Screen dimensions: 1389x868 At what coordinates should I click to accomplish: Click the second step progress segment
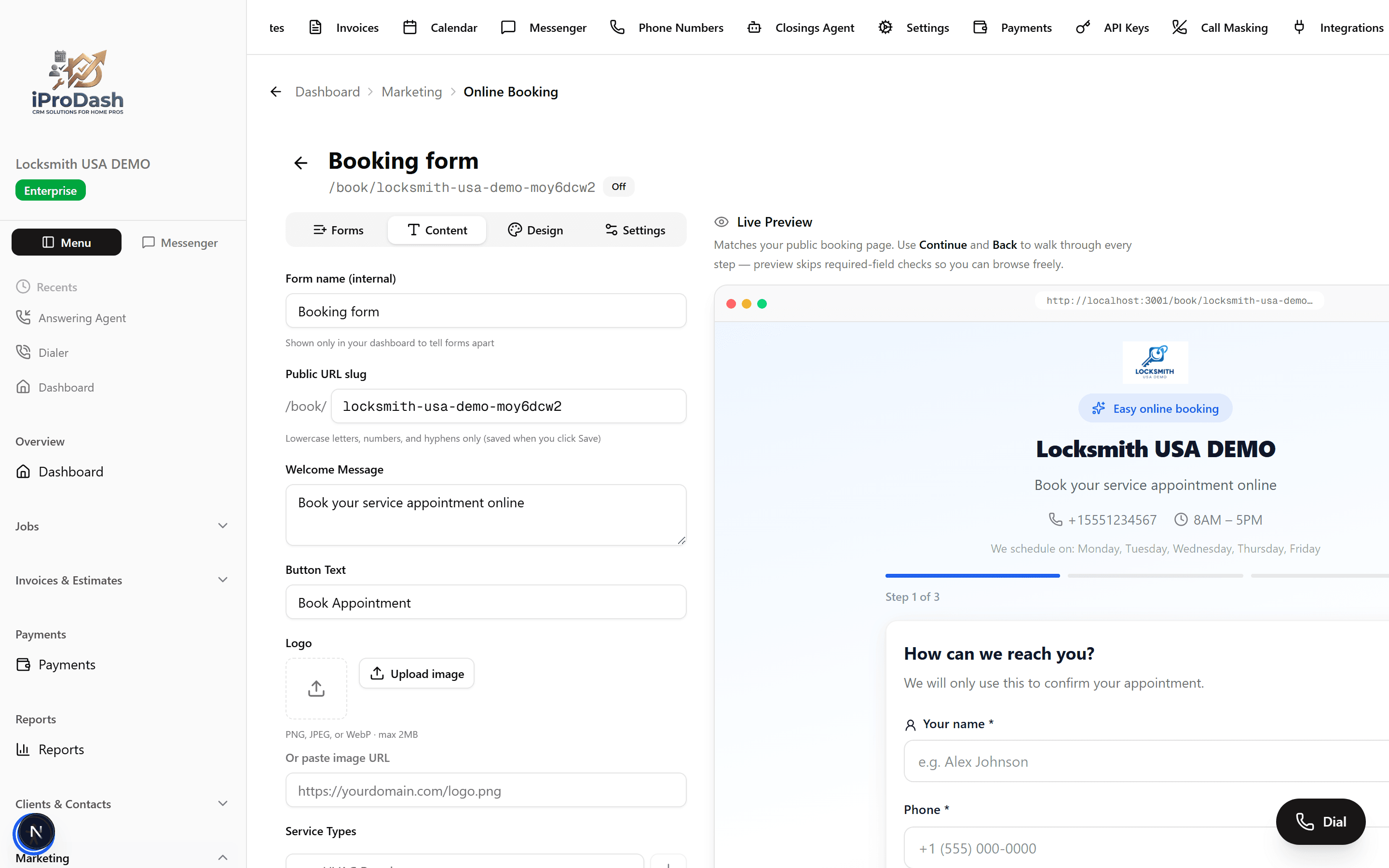(x=1155, y=575)
